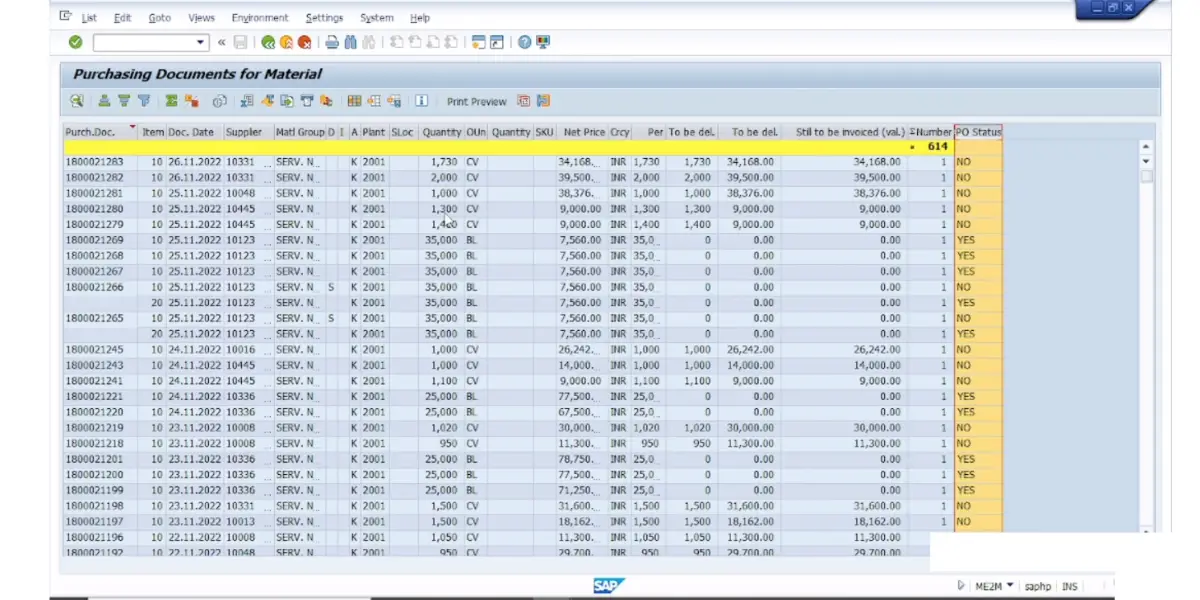Select purchasing document 1800021245
Viewport: 1200px width, 600px height.
95,350
